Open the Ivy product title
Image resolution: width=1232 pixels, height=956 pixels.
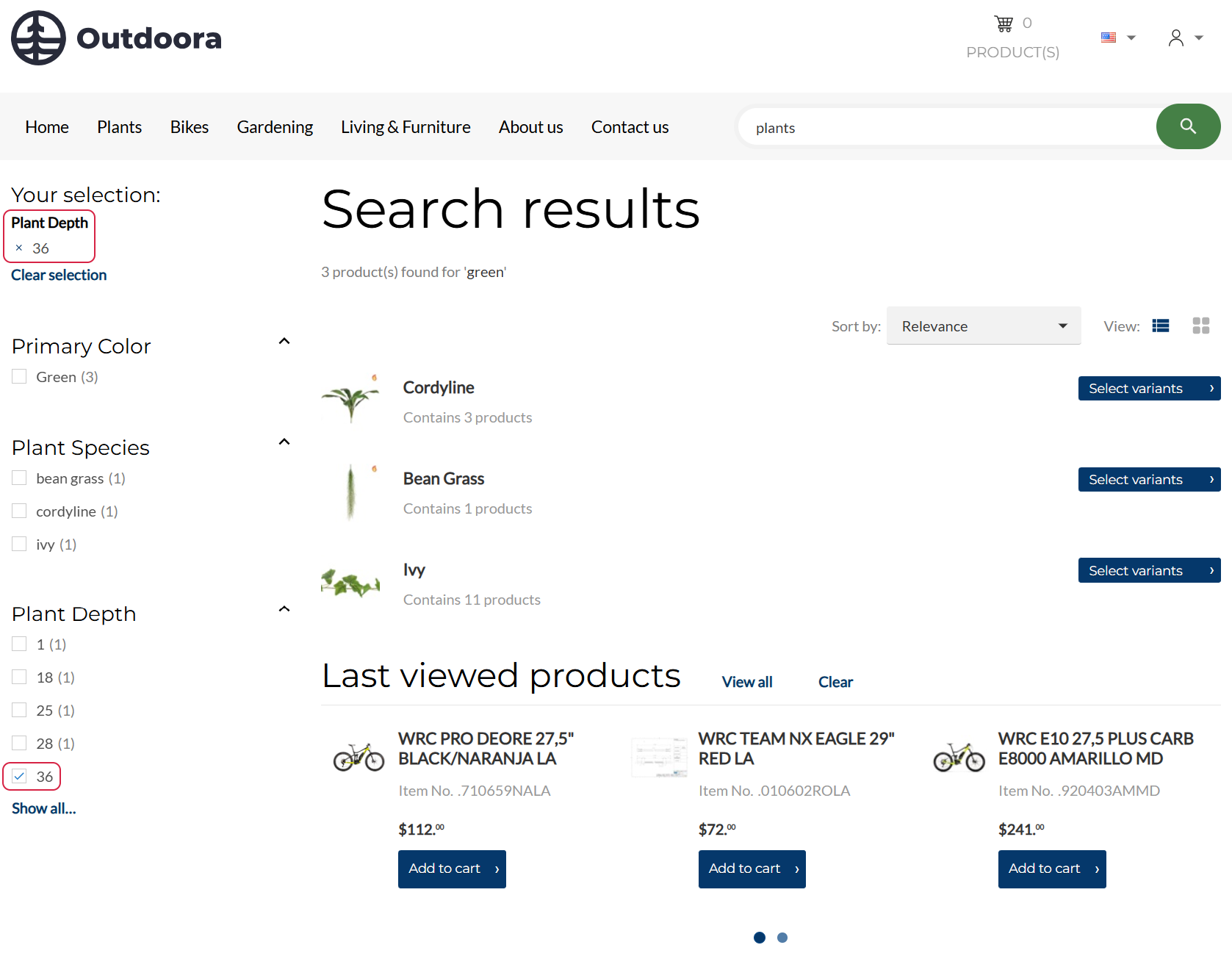(x=414, y=569)
